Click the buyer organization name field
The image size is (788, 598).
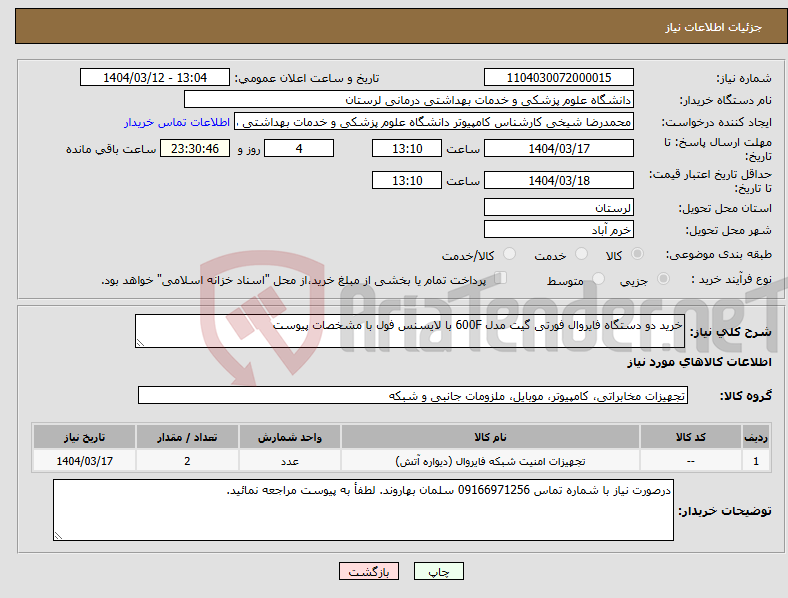pyautogui.click(x=409, y=99)
